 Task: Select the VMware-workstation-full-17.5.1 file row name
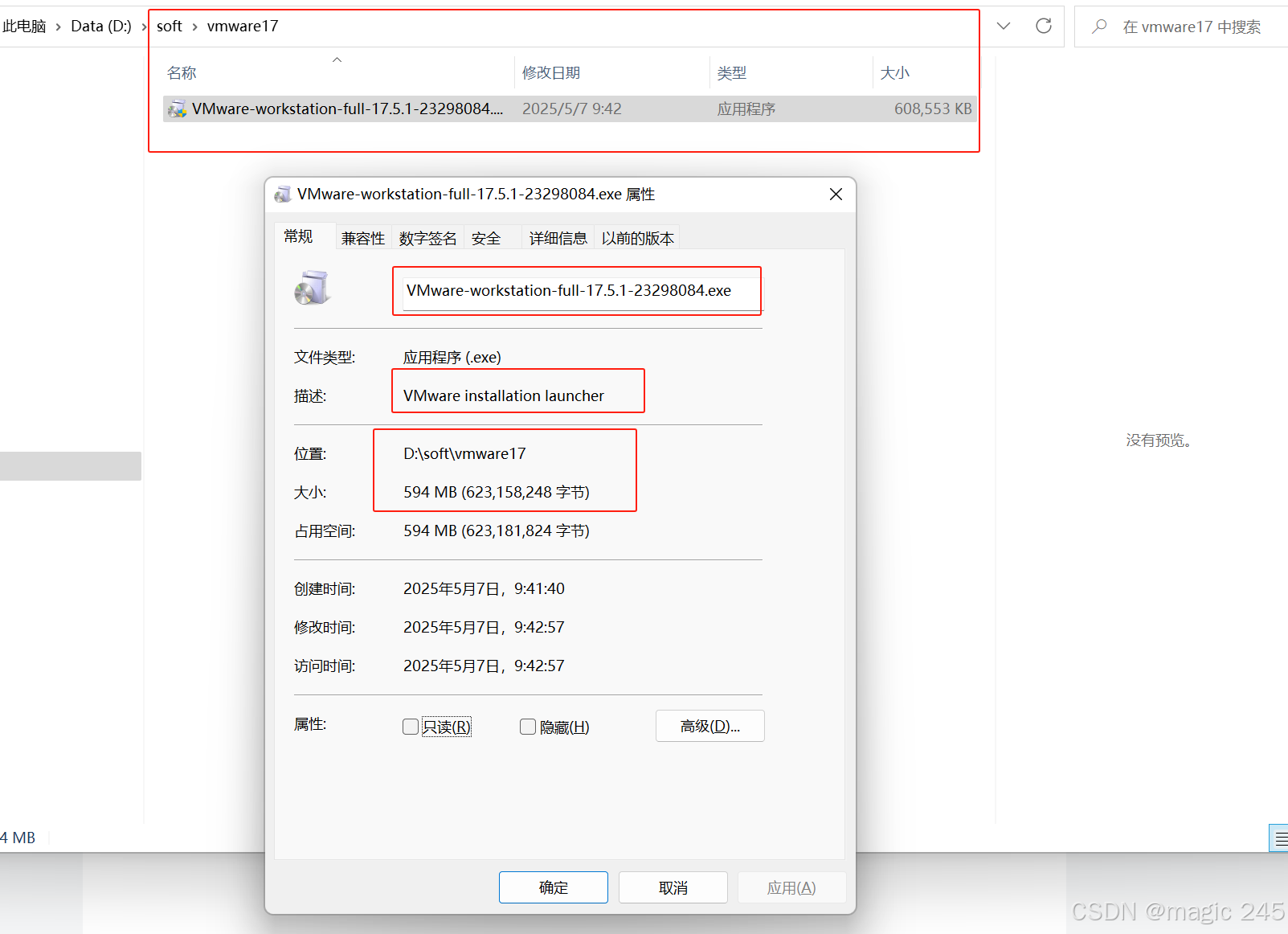click(347, 109)
